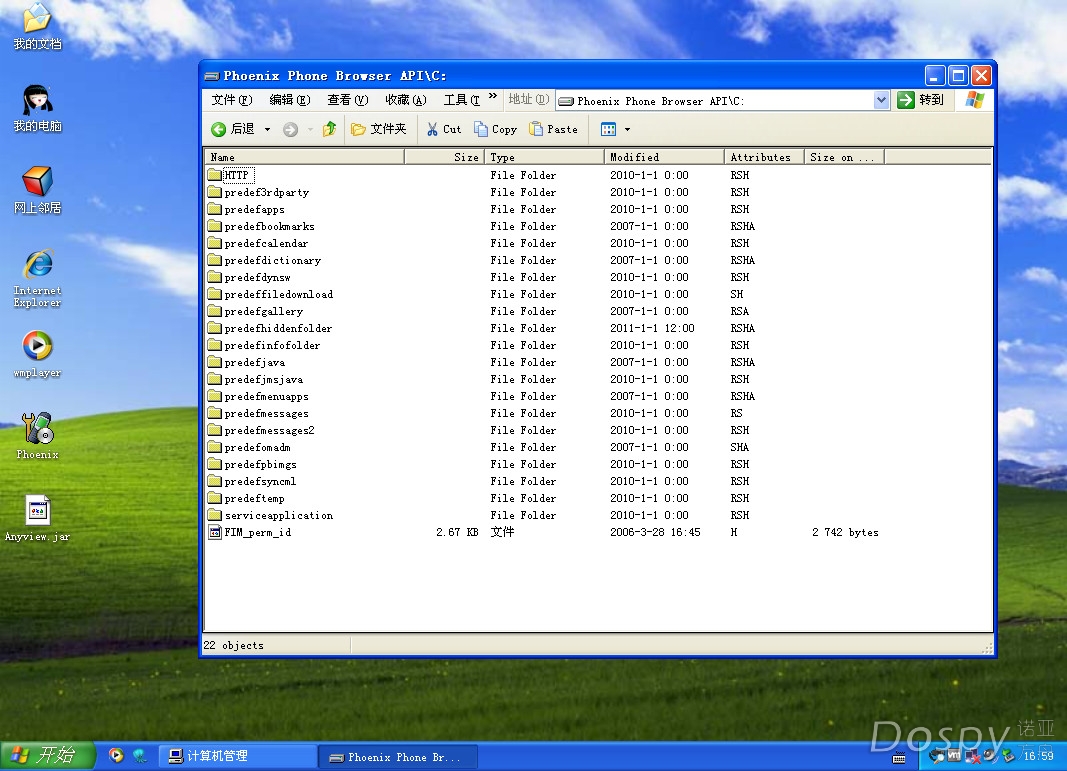Select the 网上邻居 desktop icon
Screen dimensions: 1067x771
click(x=37, y=191)
